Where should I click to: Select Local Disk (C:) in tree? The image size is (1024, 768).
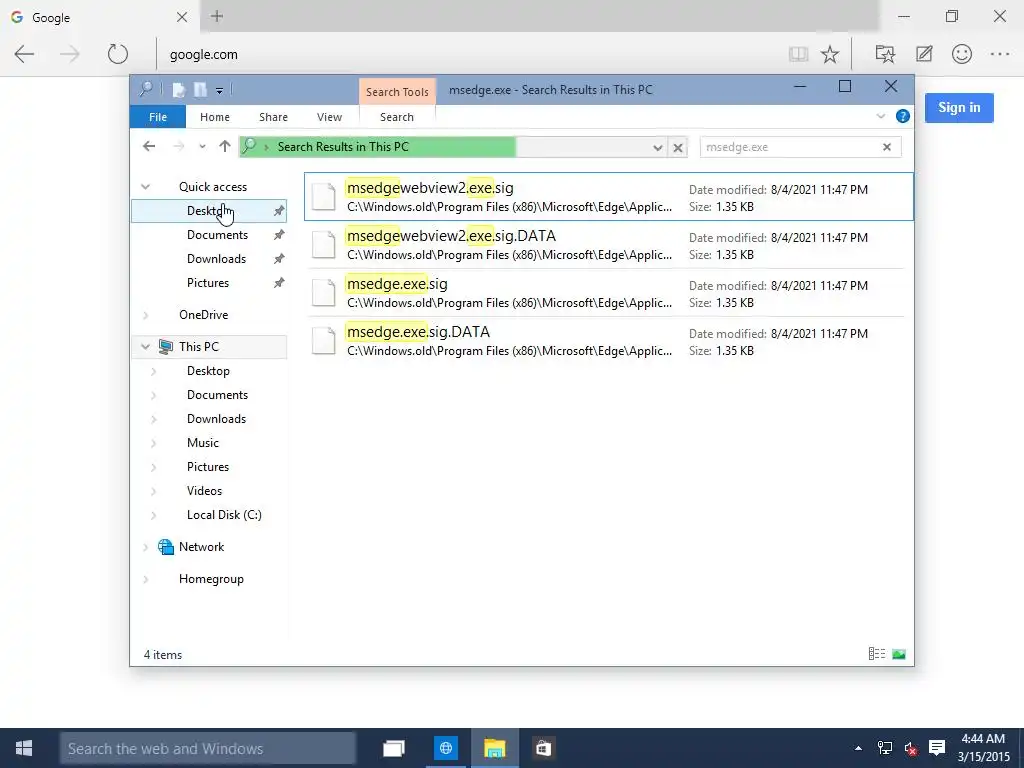224,515
